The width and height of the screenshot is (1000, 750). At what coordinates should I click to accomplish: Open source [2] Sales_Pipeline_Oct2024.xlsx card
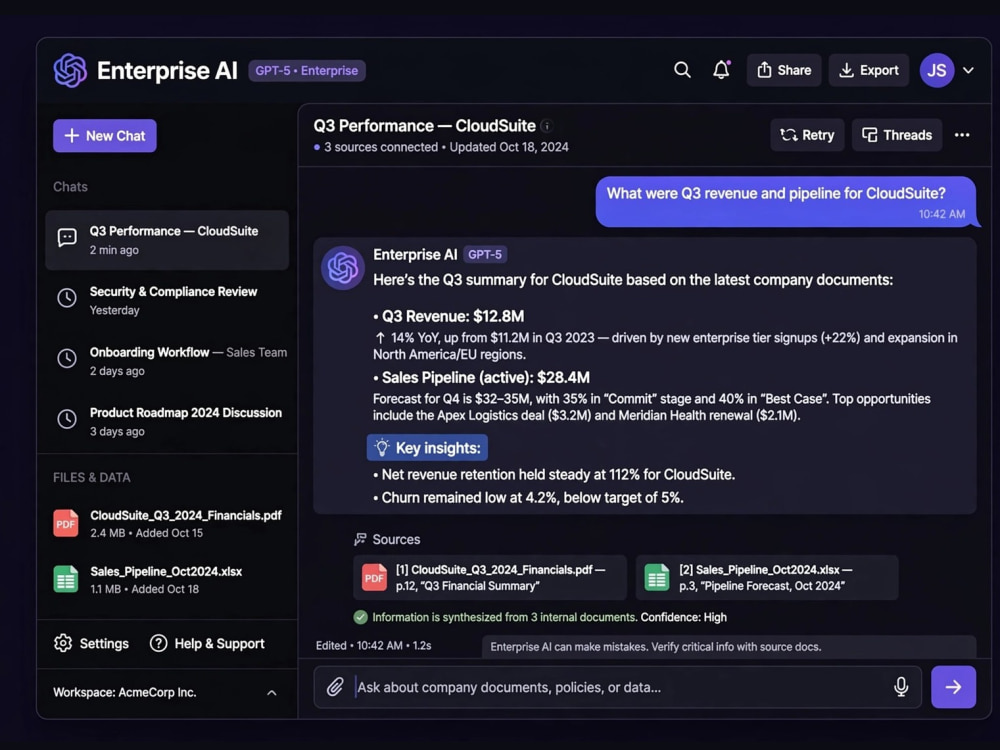pos(767,578)
